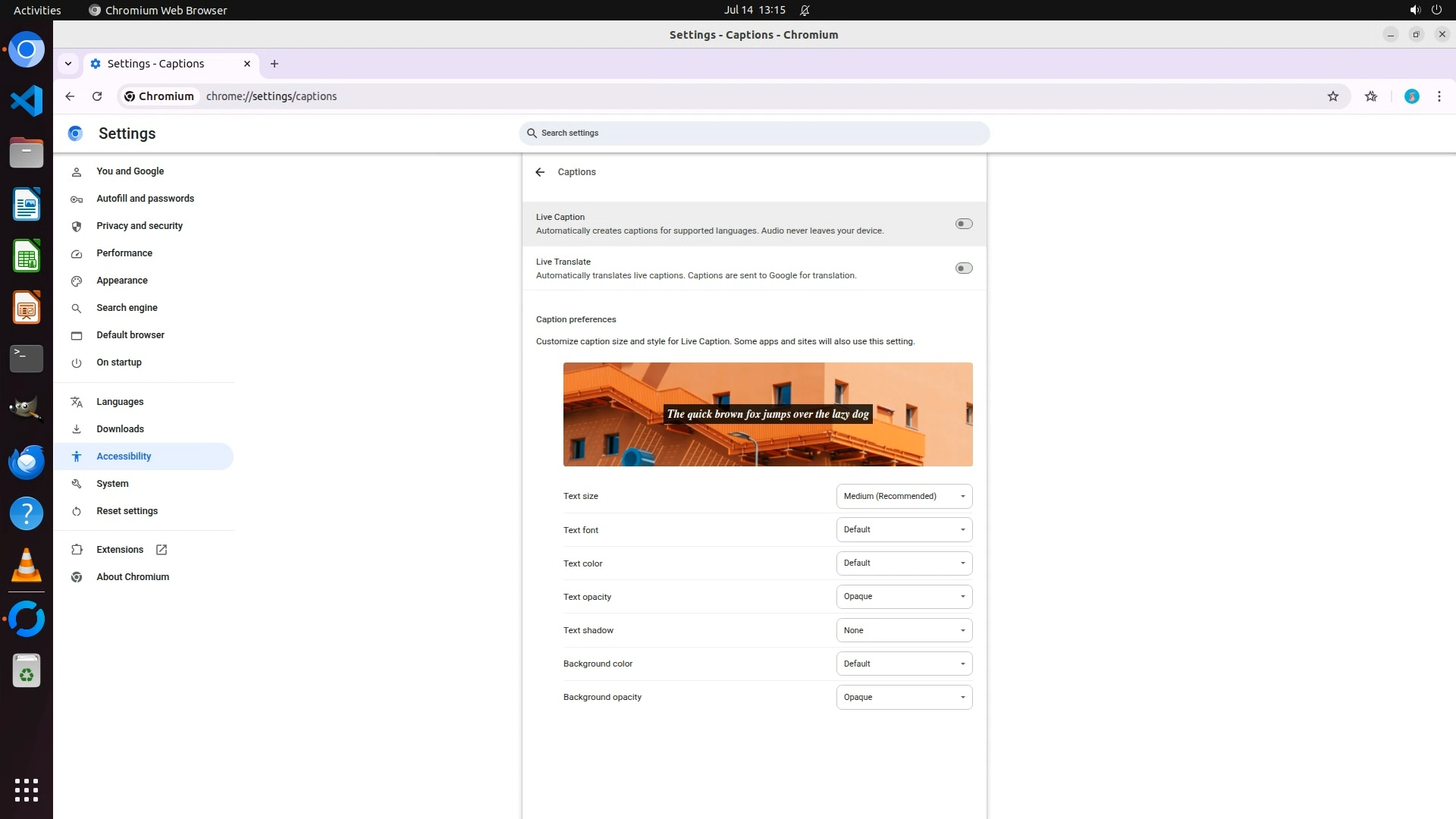Open the profile avatar icon in toolbar
The image size is (1456, 819).
(1411, 96)
